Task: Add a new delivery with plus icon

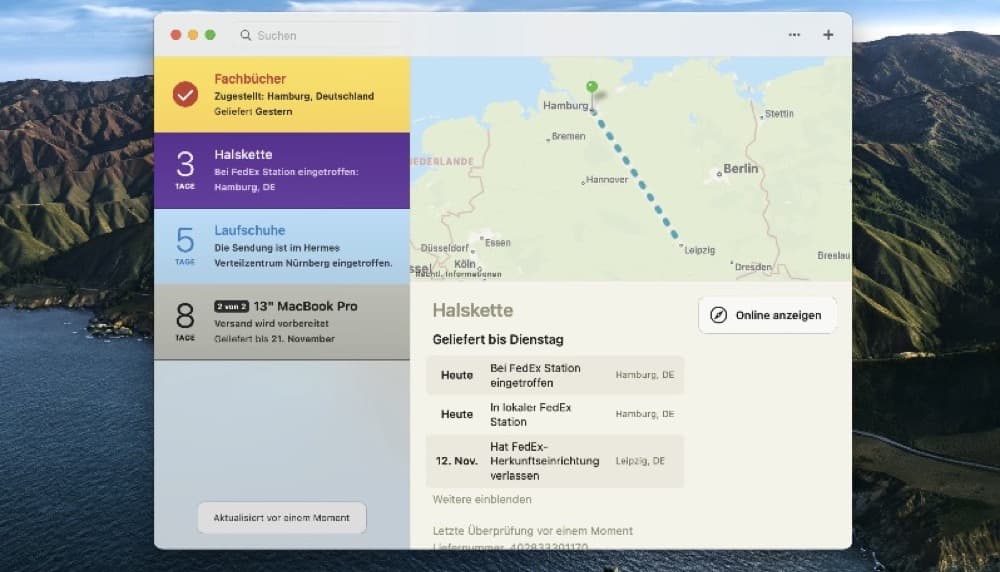Action: 828,35
